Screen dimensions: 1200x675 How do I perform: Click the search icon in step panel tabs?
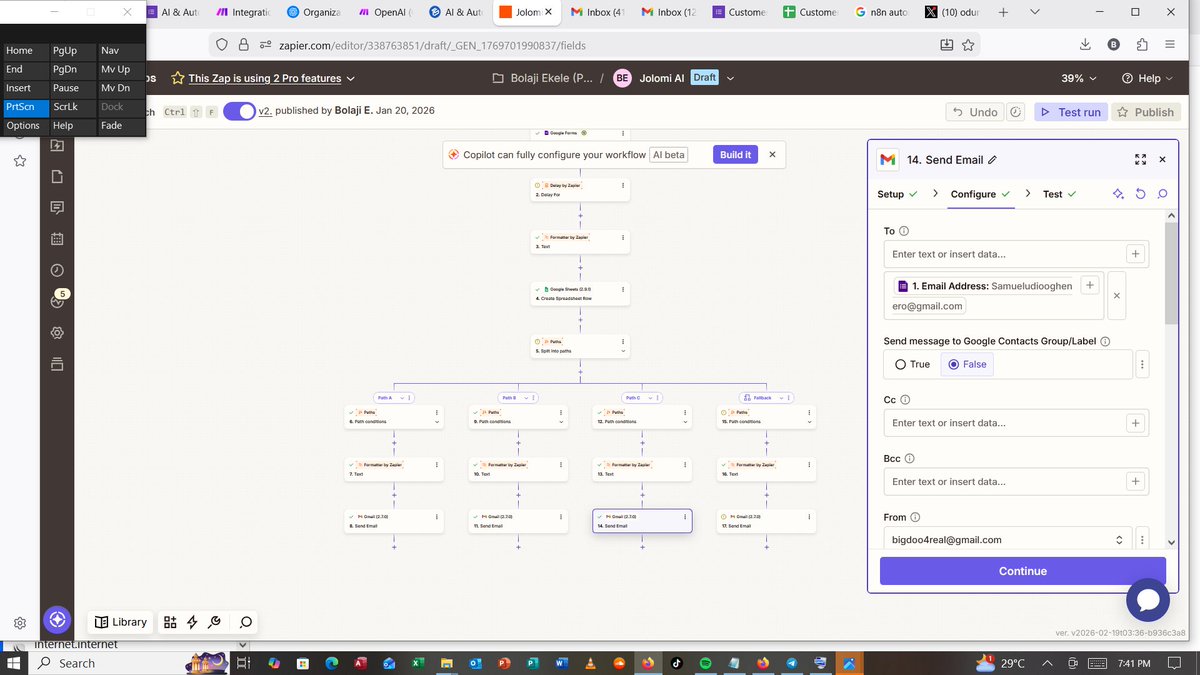[x=1162, y=194]
